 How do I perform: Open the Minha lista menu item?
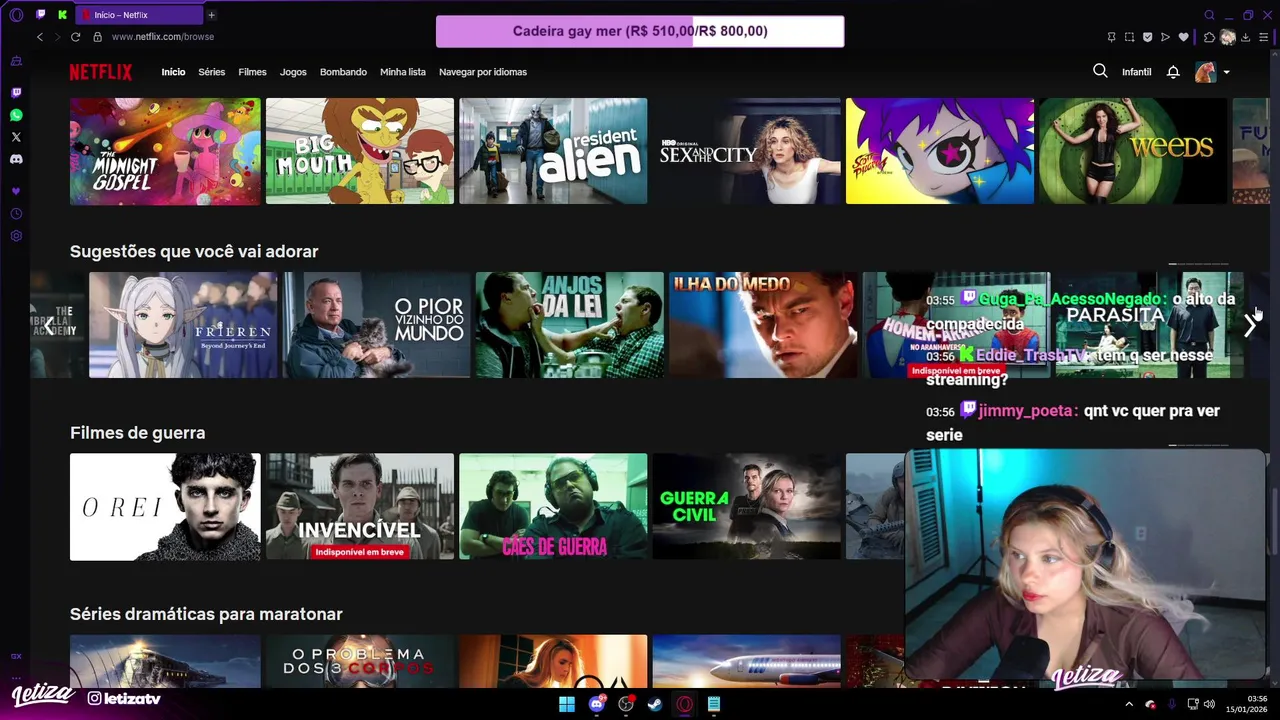pyautogui.click(x=403, y=72)
